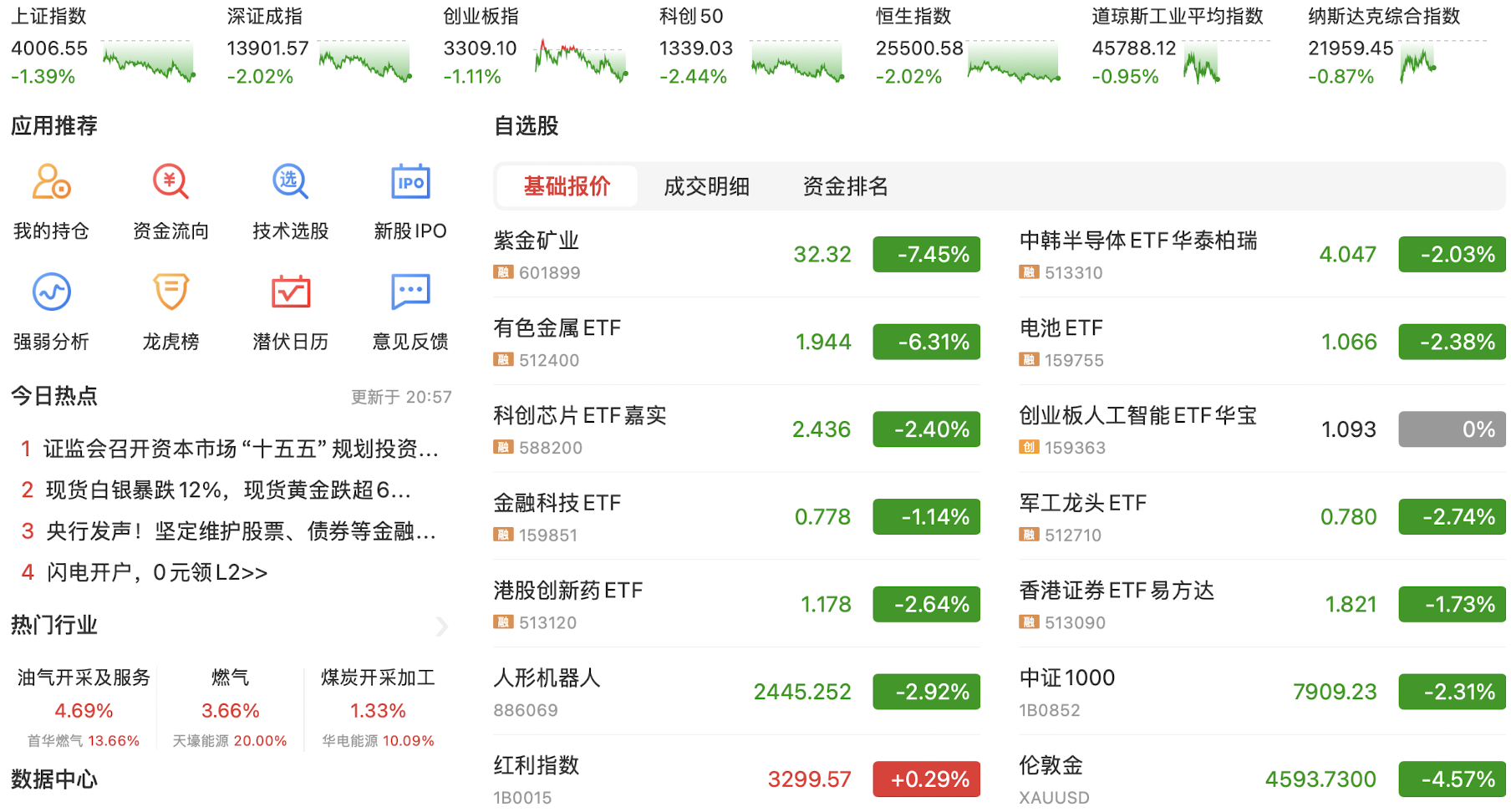Screen dimensions: 1511x812
Task: Click the red +0.29% badge for 红利指数
Action: click(x=926, y=779)
